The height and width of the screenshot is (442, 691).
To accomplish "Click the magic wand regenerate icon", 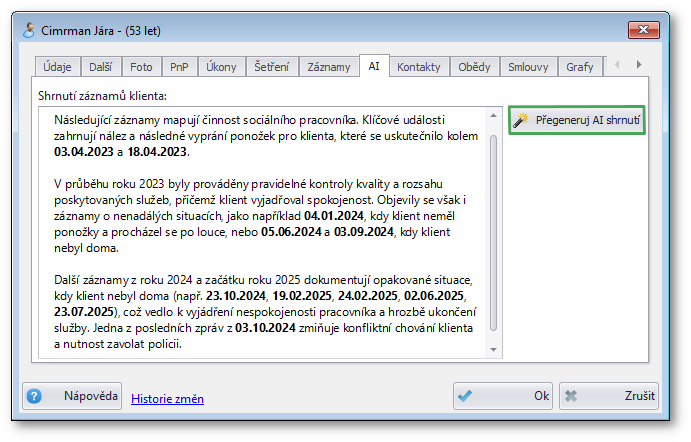I will (x=520, y=121).
